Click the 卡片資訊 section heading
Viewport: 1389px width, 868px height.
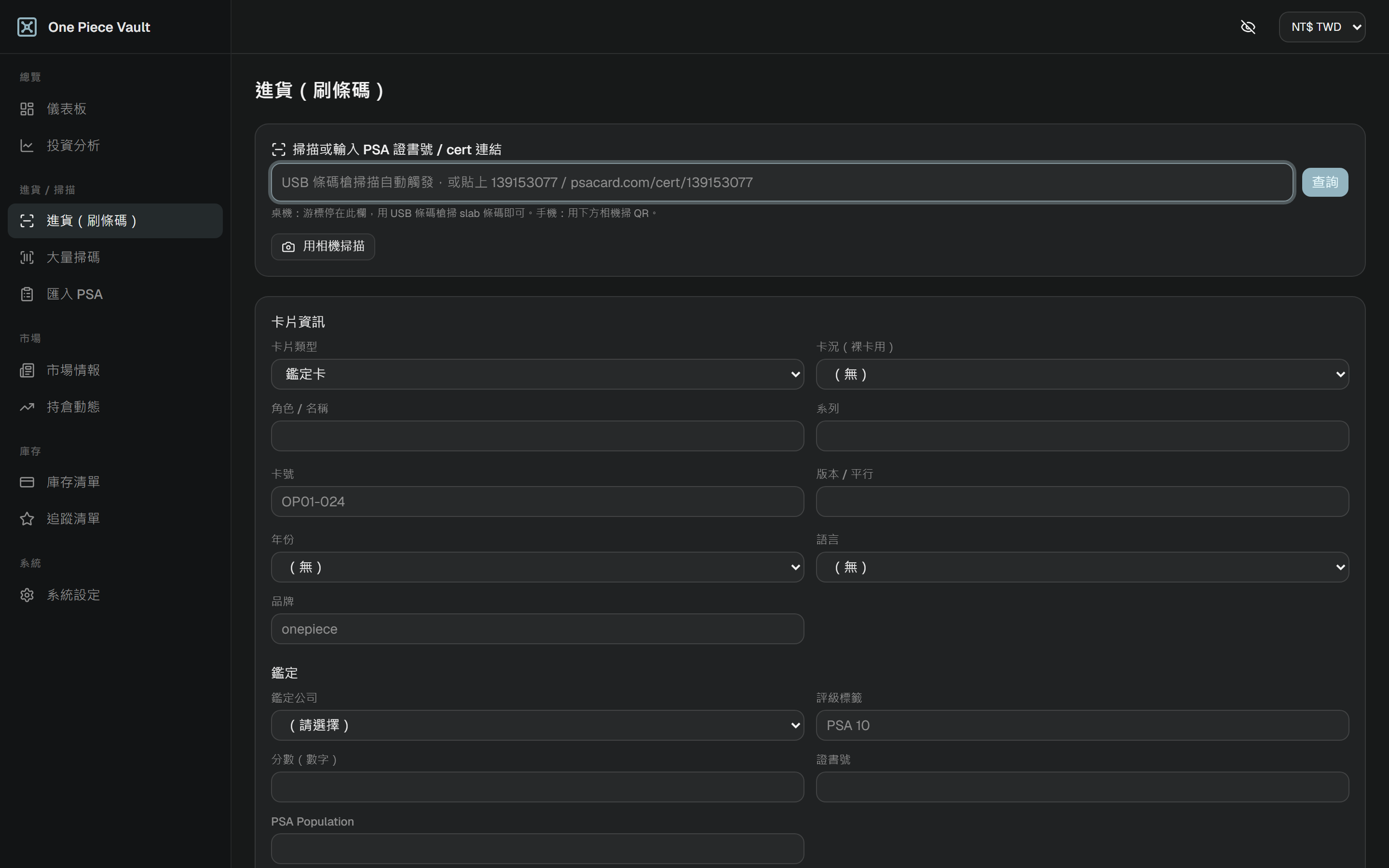click(298, 322)
